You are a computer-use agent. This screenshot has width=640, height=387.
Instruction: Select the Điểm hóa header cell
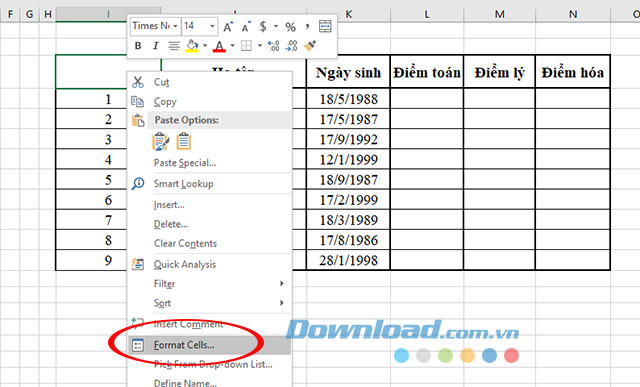(x=573, y=72)
